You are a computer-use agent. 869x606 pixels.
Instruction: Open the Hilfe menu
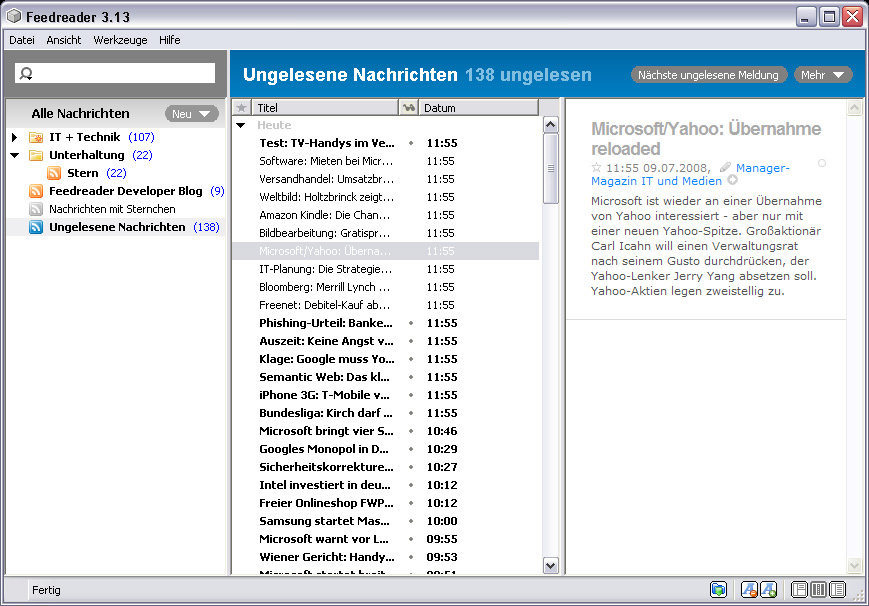tap(170, 40)
